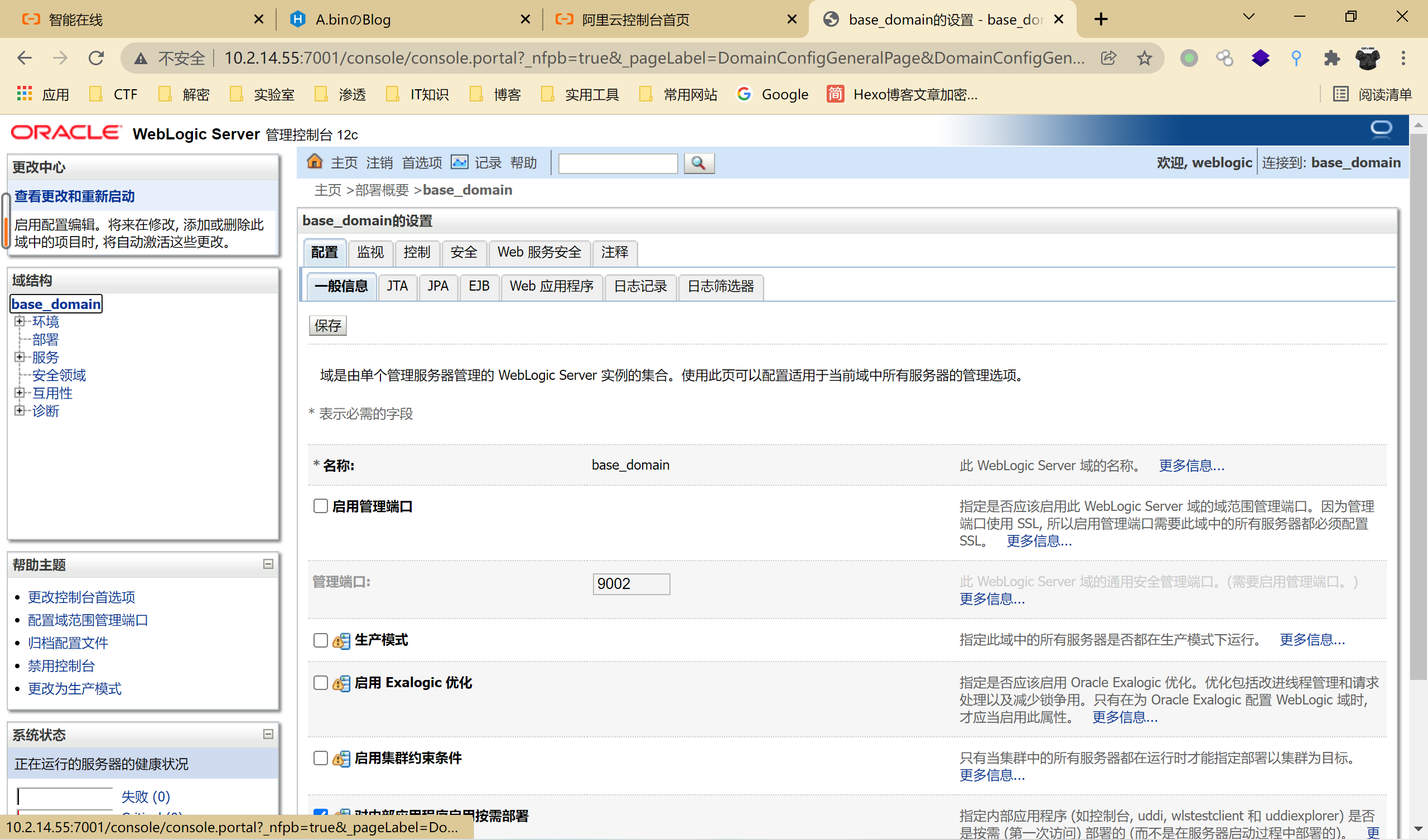Screen dimensions: 1428x840
Task: Click the 注销 logout link
Action: coord(379,163)
